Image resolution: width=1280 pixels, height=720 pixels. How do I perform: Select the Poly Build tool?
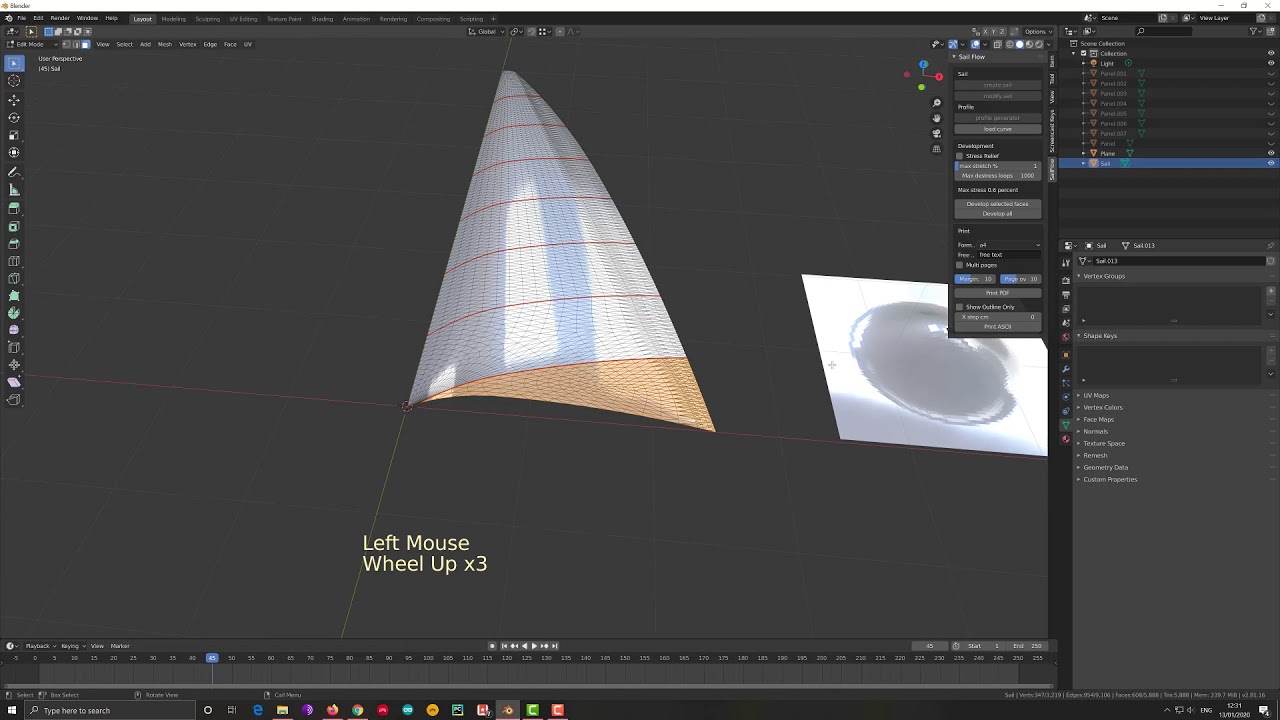pos(14,296)
